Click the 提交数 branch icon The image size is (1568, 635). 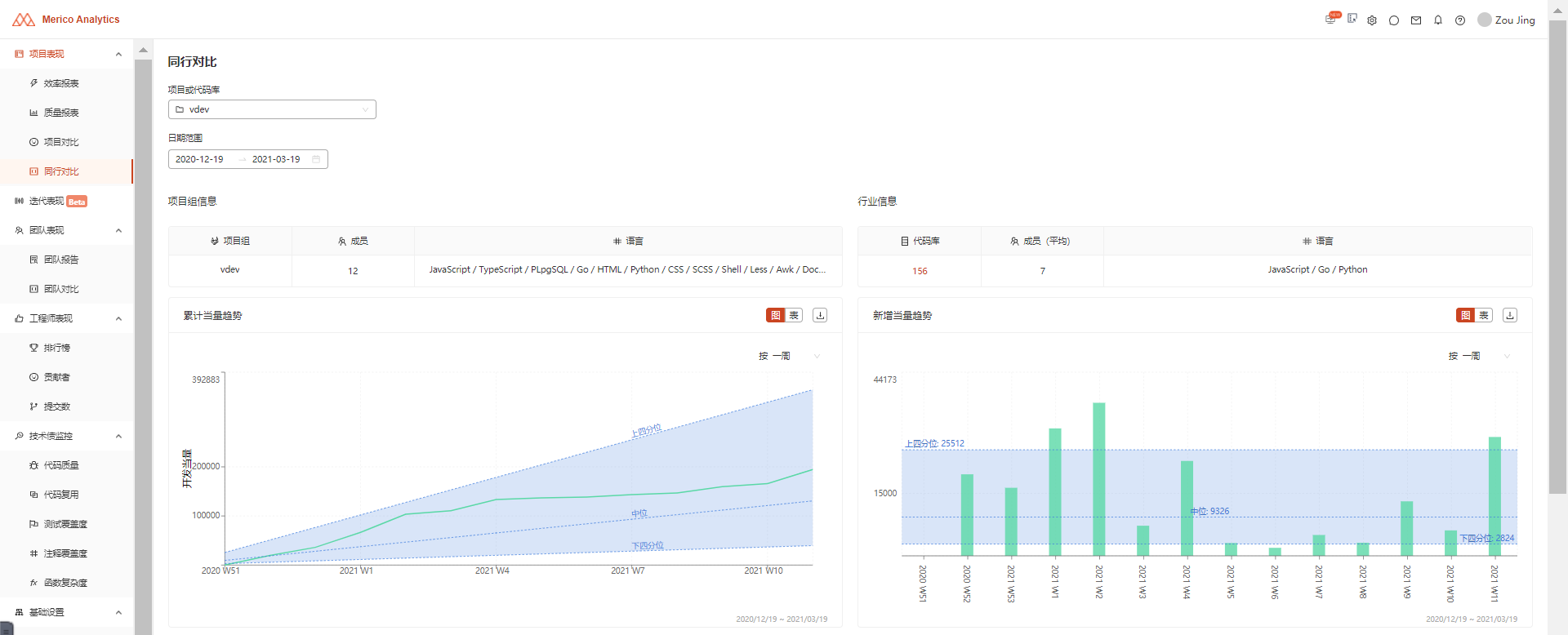(x=33, y=406)
